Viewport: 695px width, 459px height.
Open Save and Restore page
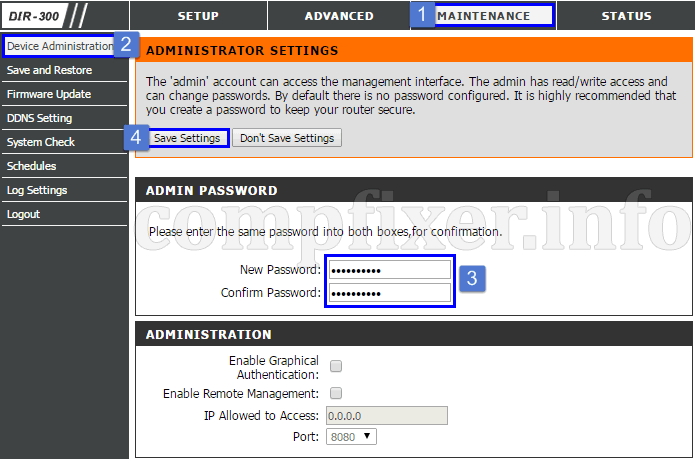(50, 70)
